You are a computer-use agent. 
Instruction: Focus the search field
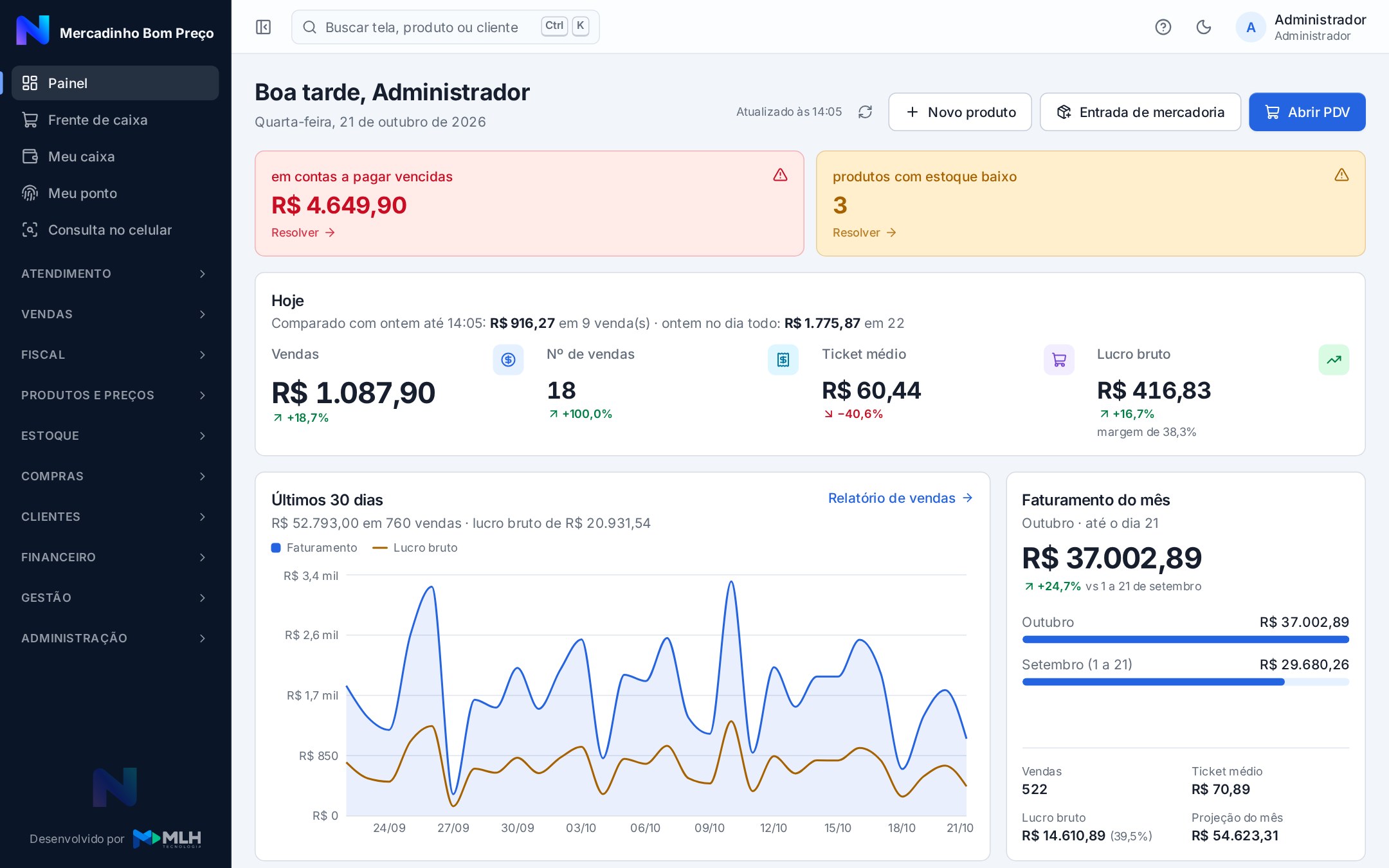(x=445, y=27)
